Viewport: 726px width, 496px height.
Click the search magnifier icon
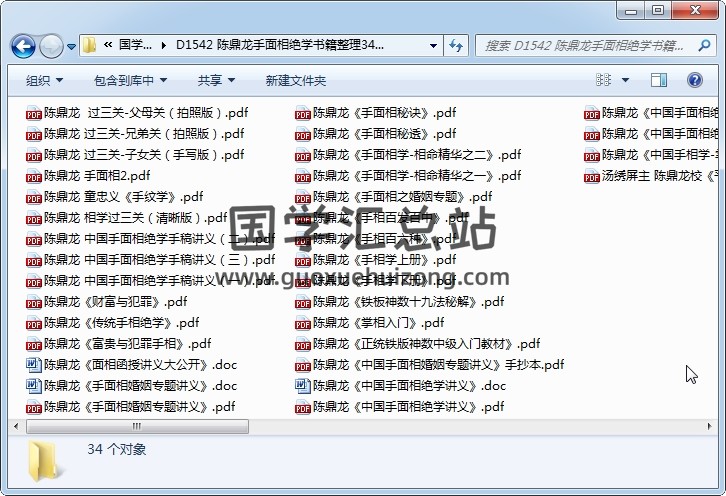click(704, 45)
